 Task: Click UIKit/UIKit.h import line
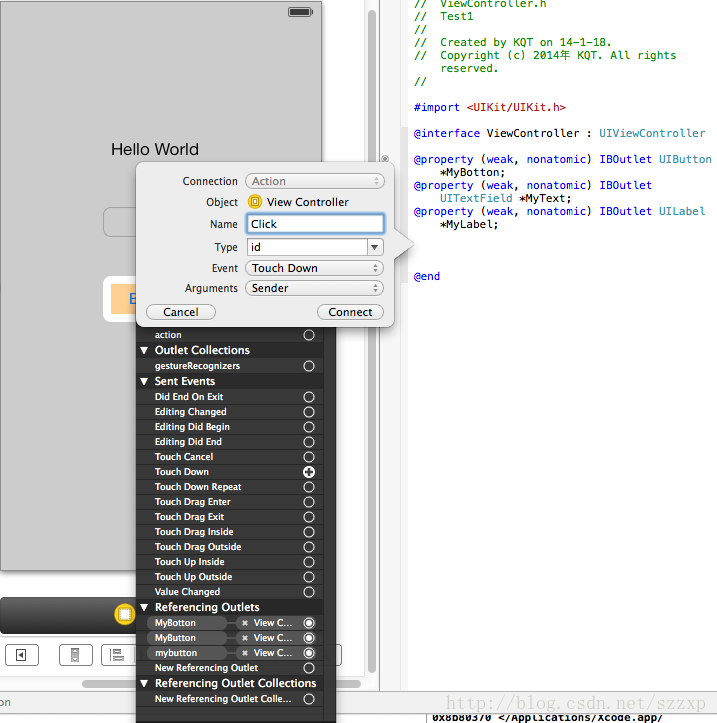coord(490,107)
